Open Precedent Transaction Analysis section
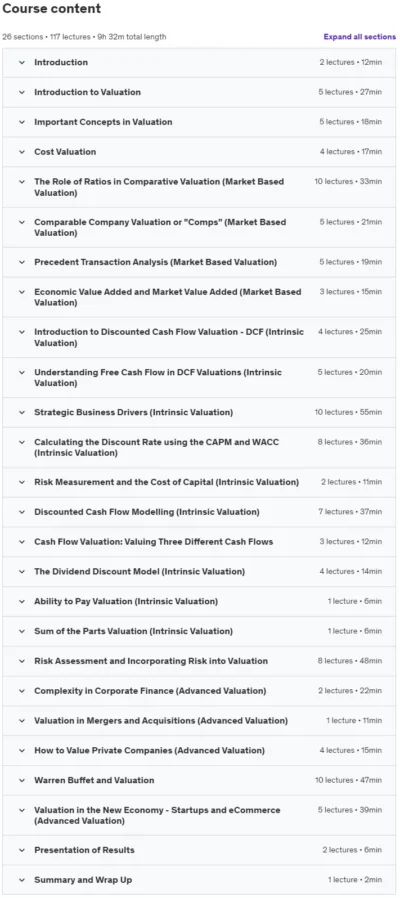Screen dimensions: 400x898 [199, 262]
